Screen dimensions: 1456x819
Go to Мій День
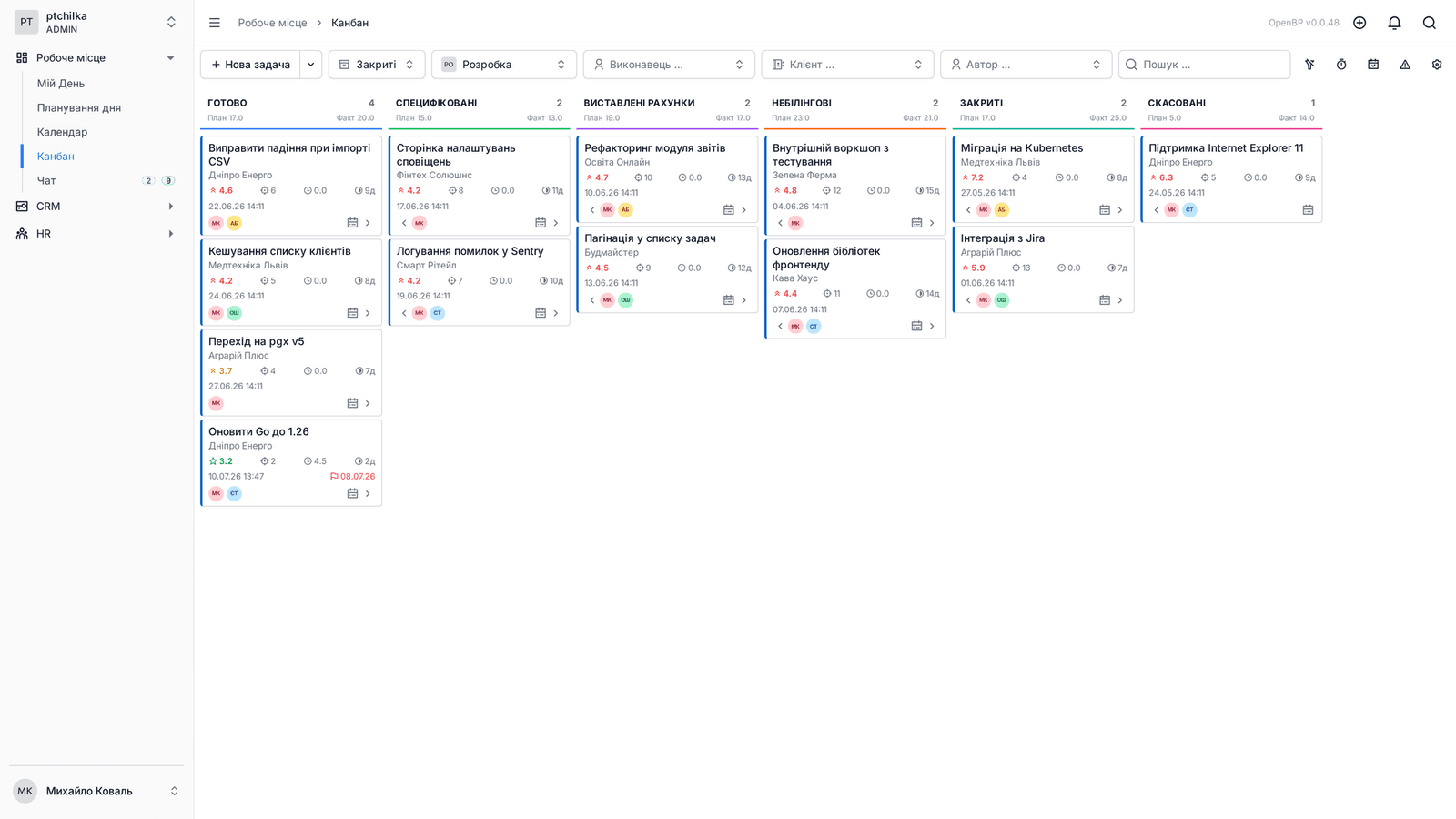61,83
